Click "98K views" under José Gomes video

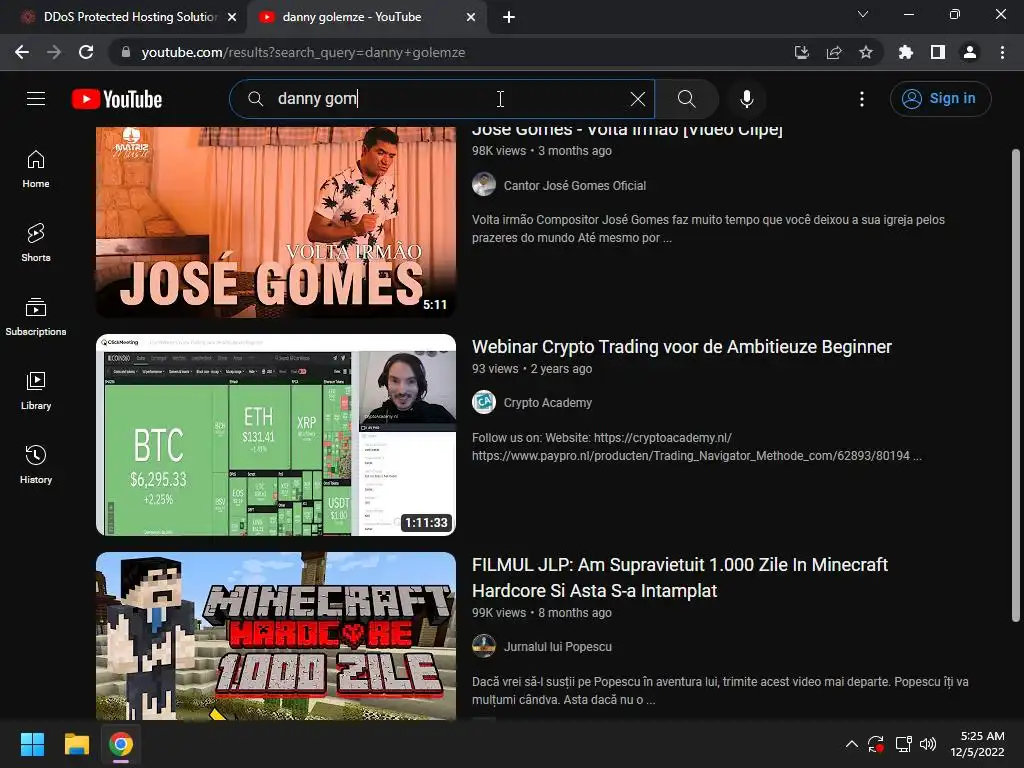(499, 151)
